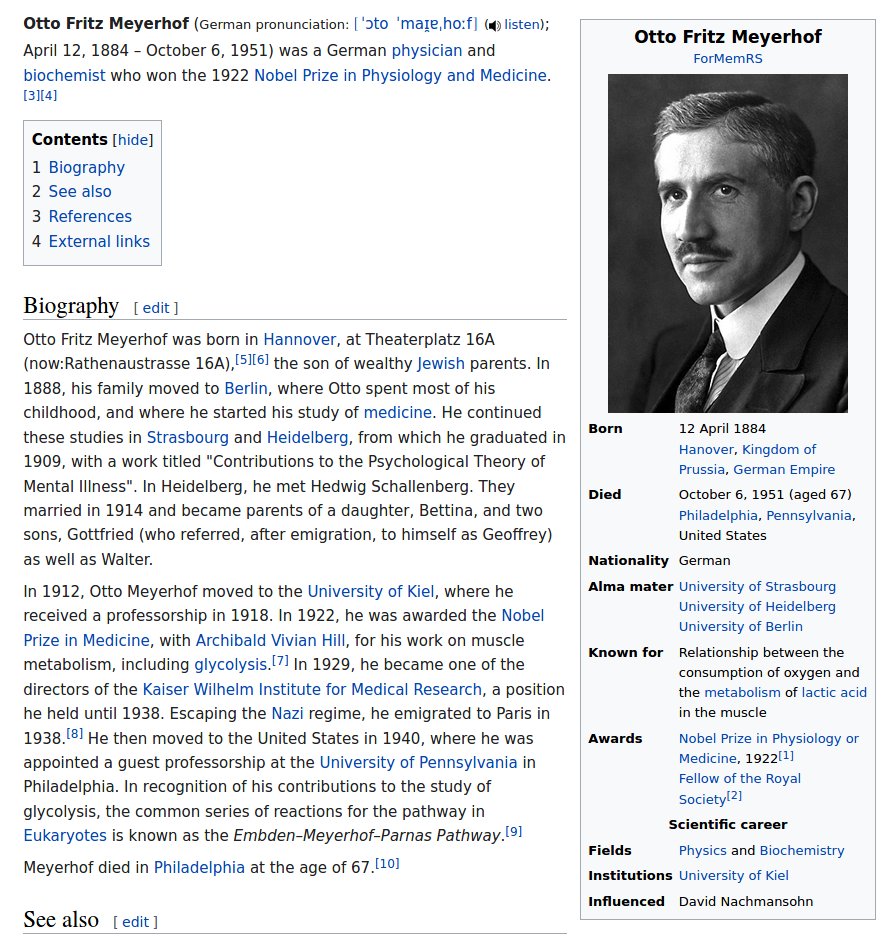Play the pronunciation audio speaker icon

[x=494, y=26]
